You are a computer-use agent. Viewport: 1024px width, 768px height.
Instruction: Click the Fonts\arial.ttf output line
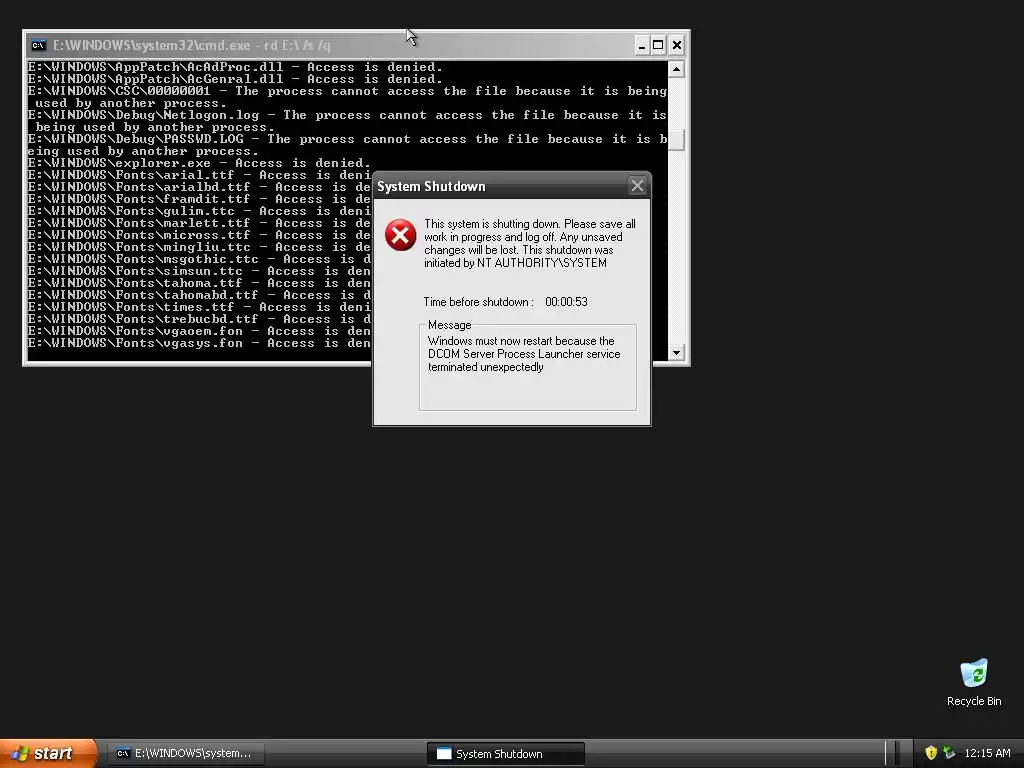point(199,175)
